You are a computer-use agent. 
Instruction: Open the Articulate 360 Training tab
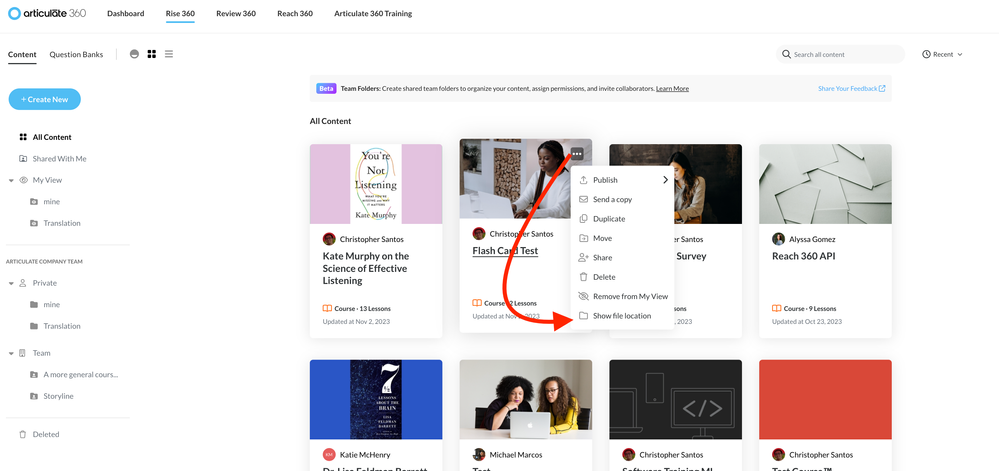click(373, 13)
